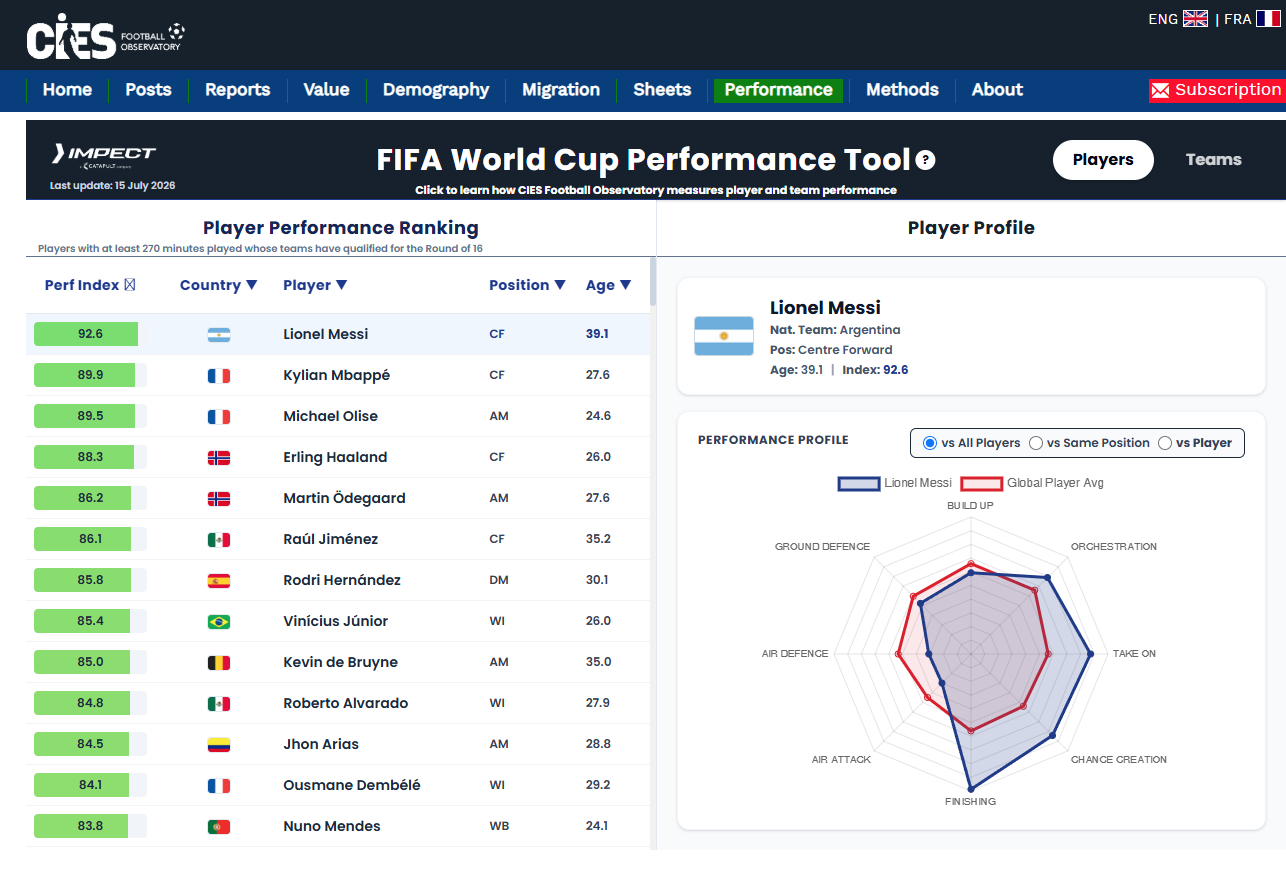Viewport: 1286px width, 875px height.
Task: Click the large Argentina flag in Player Profile
Action: pyautogui.click(x=724, y=336)
